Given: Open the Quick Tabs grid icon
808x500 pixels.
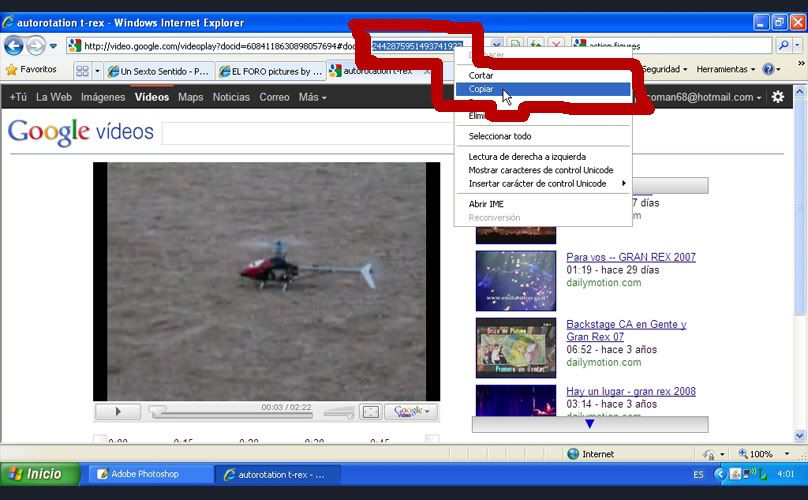Looking at the screenshot, I should [82, 71].
